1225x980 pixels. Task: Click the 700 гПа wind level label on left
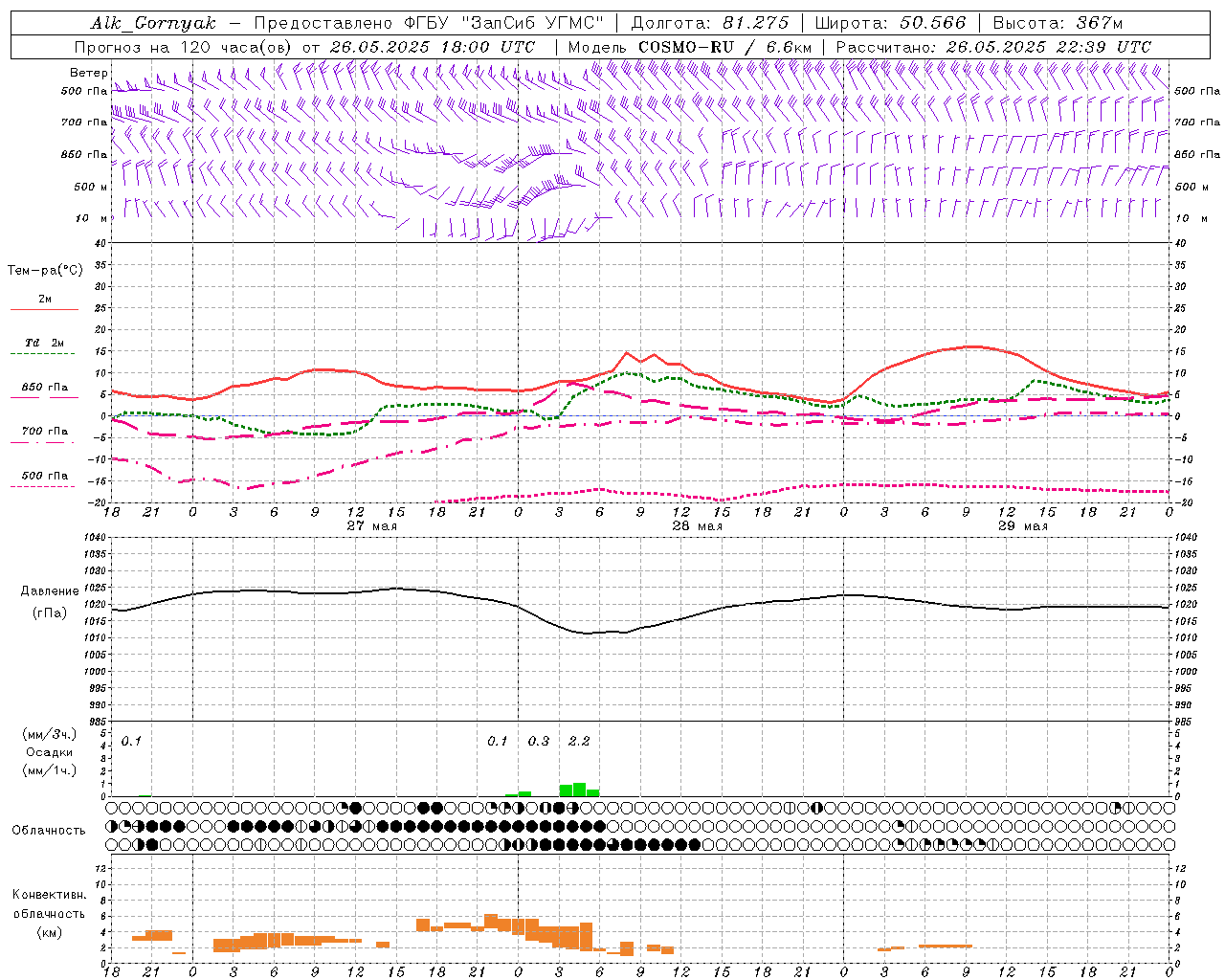coord(84,122)
